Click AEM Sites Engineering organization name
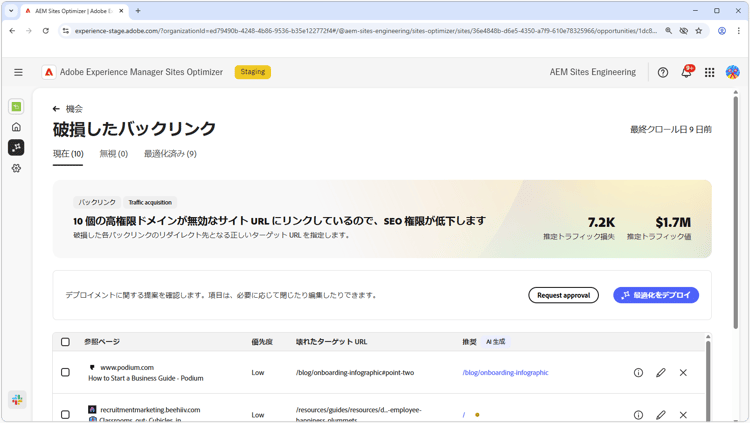 click(x=593, y=72)
